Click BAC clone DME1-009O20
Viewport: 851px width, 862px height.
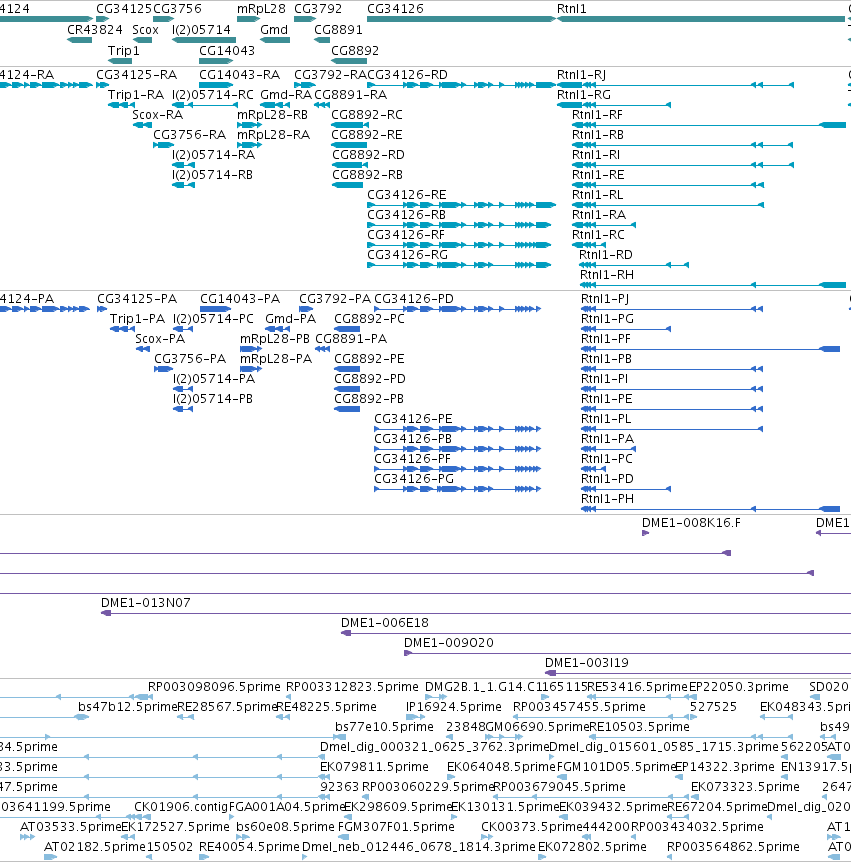click(x=449, y=643)
